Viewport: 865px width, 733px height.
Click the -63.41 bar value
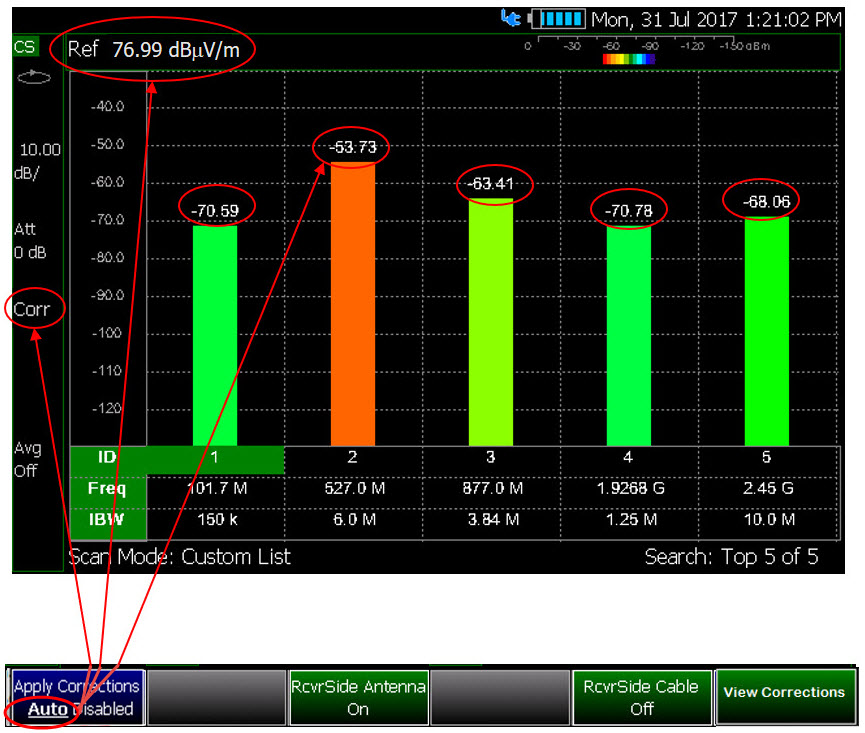[490, 184]
